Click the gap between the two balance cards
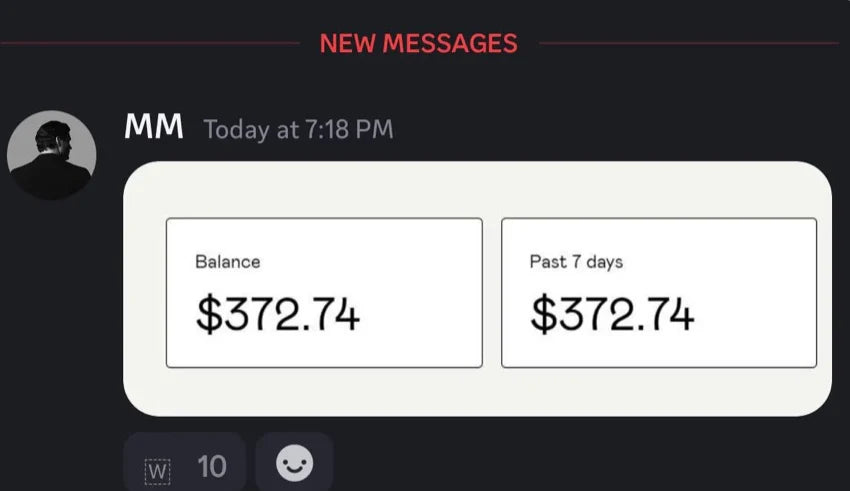This screenshot has height=491, width=850. (x=492, y=293)
